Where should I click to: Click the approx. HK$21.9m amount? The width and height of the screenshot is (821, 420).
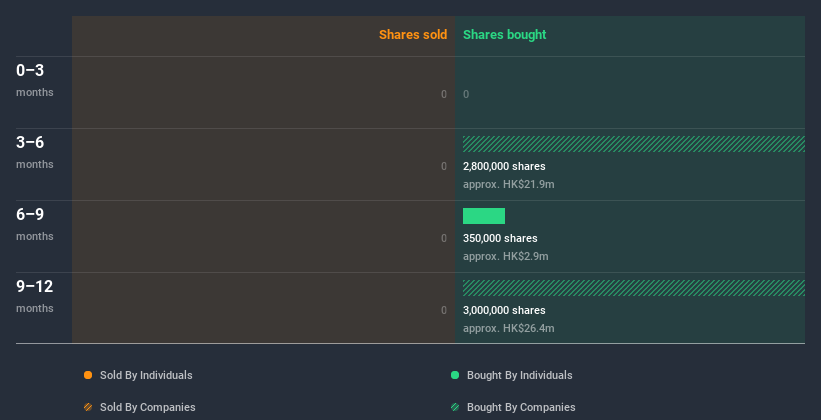click(x=508, y=184)
